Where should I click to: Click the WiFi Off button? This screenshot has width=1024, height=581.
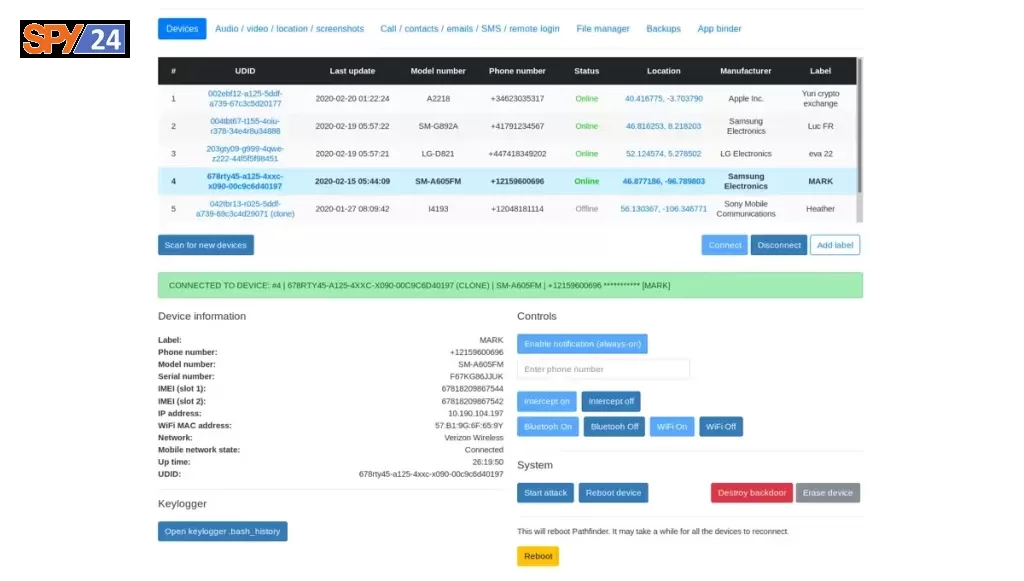coord(720,426)
